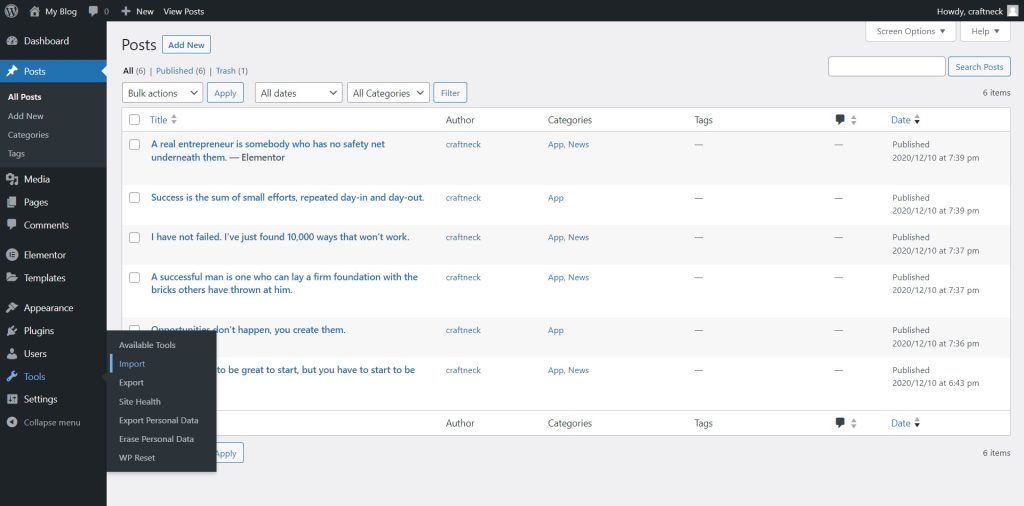The image size is (1024, 506).
Task: Open the Trash posts filter link
Action: coord(225,71)
